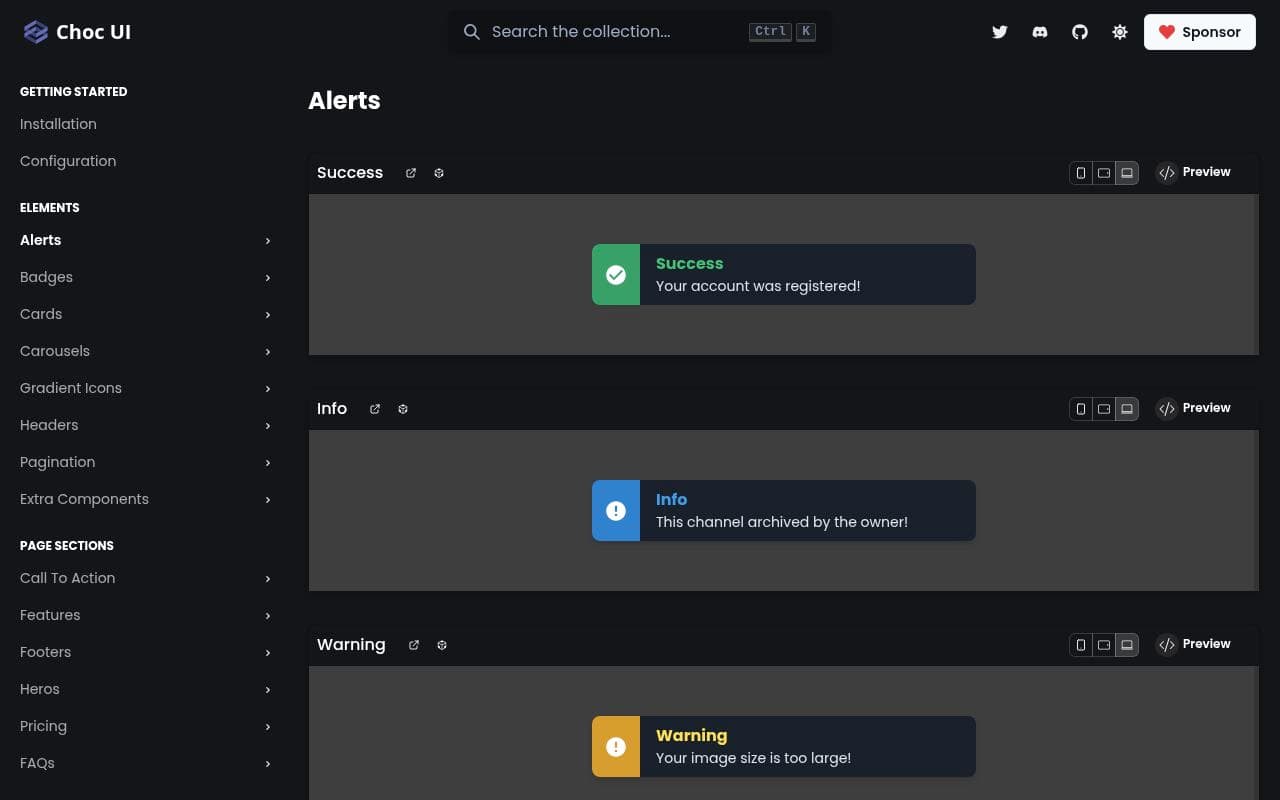Open the Configuration link
Screen dimensions: 1280x800
pos(68,161)
